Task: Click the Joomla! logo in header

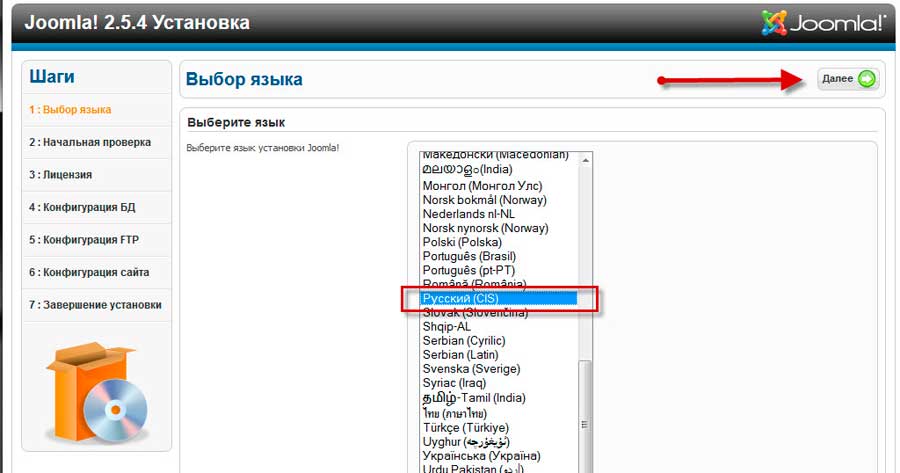Action: [x=824, y=23]
